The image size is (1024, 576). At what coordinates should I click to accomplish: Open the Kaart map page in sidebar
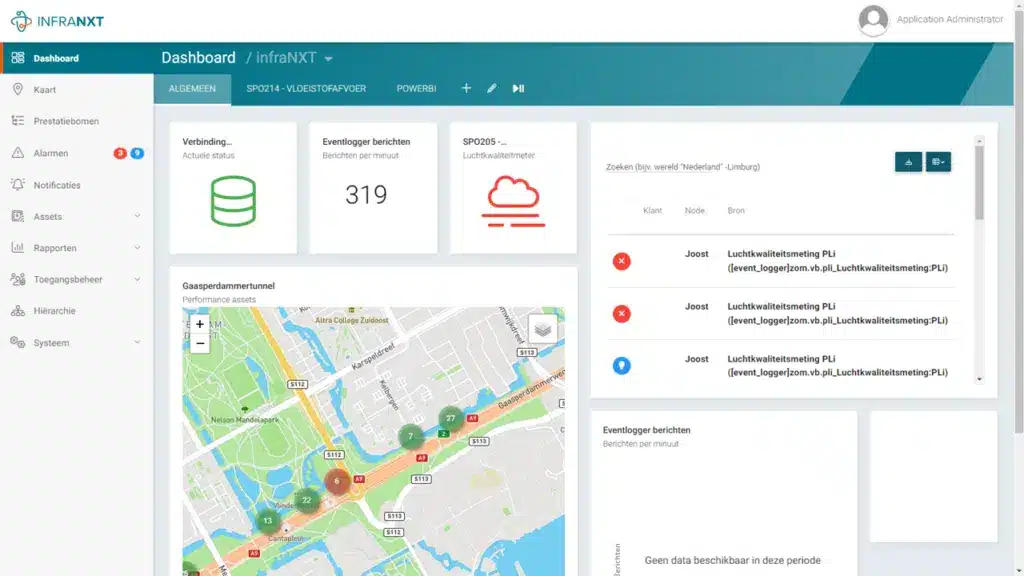(44, 90)
